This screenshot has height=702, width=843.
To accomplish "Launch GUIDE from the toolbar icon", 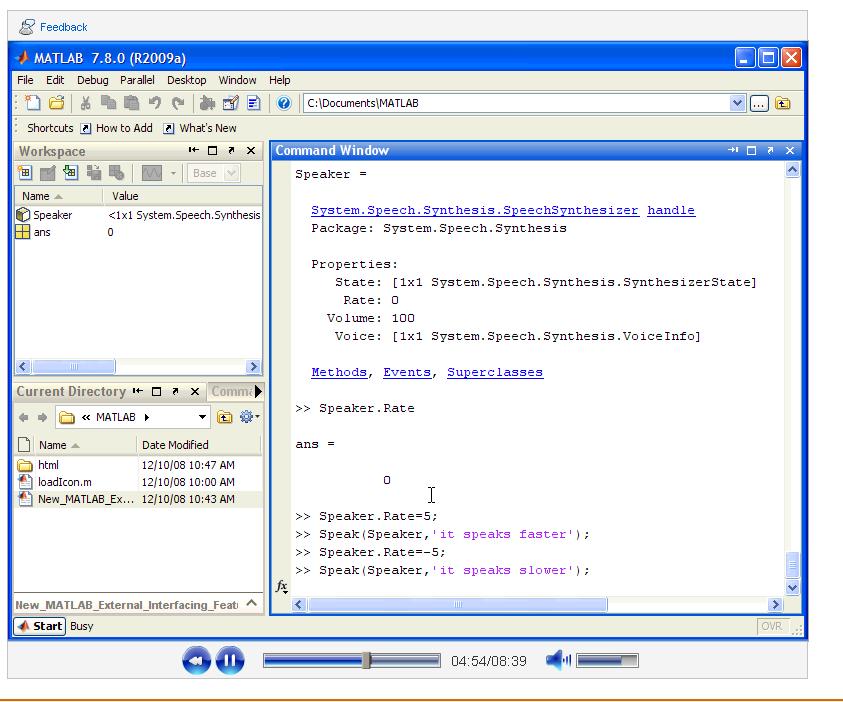I will click(231, 103).
